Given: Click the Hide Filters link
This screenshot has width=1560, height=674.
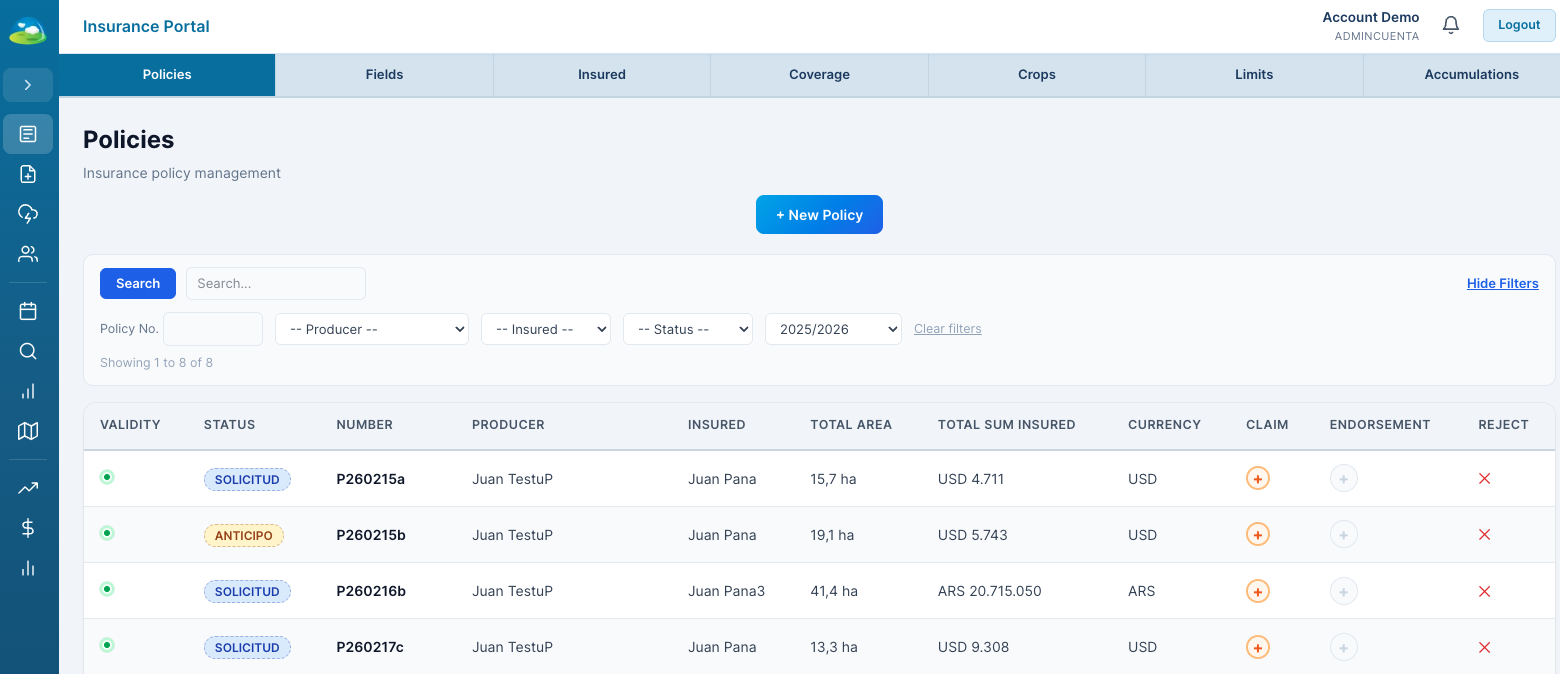Looking at the screenshot, I should tap(1502, 284).
